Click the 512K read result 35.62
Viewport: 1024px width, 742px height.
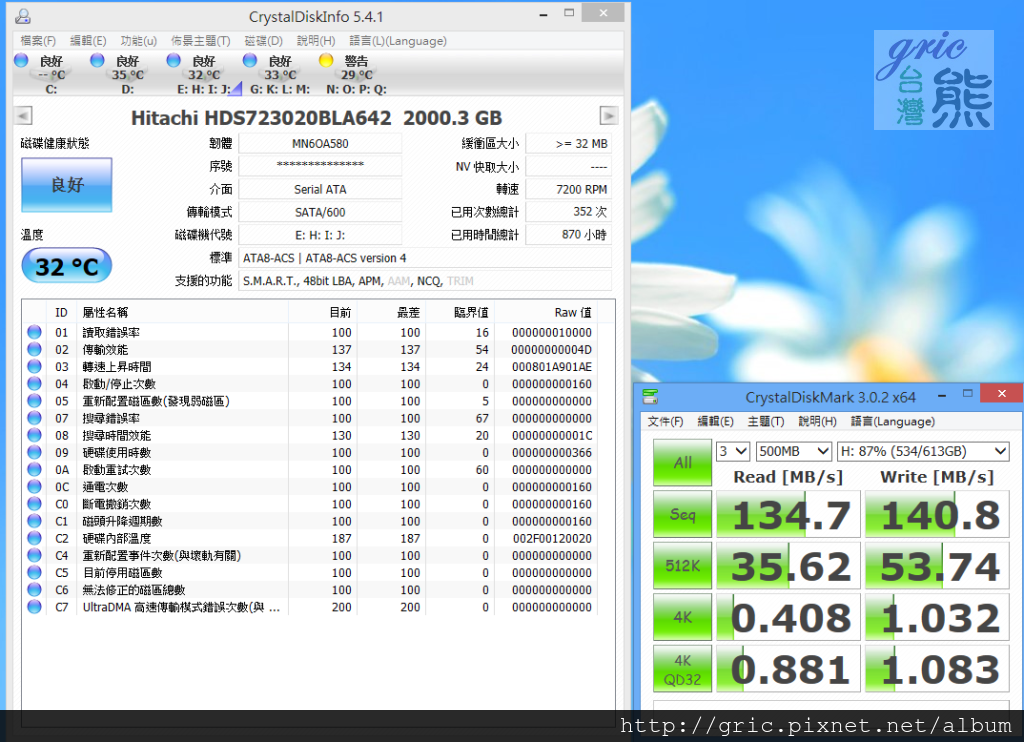788,566
